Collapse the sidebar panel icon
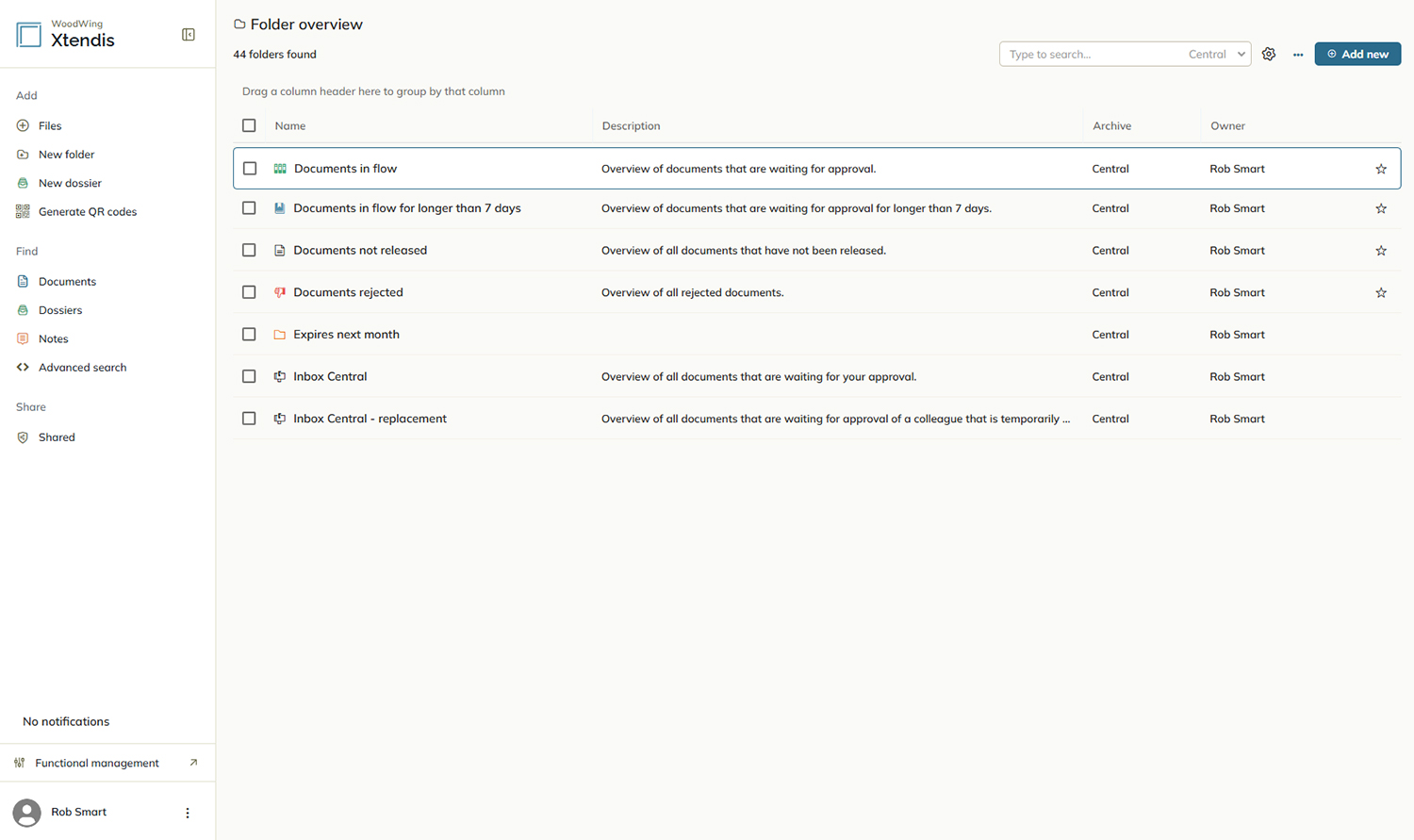 [189, 35]
